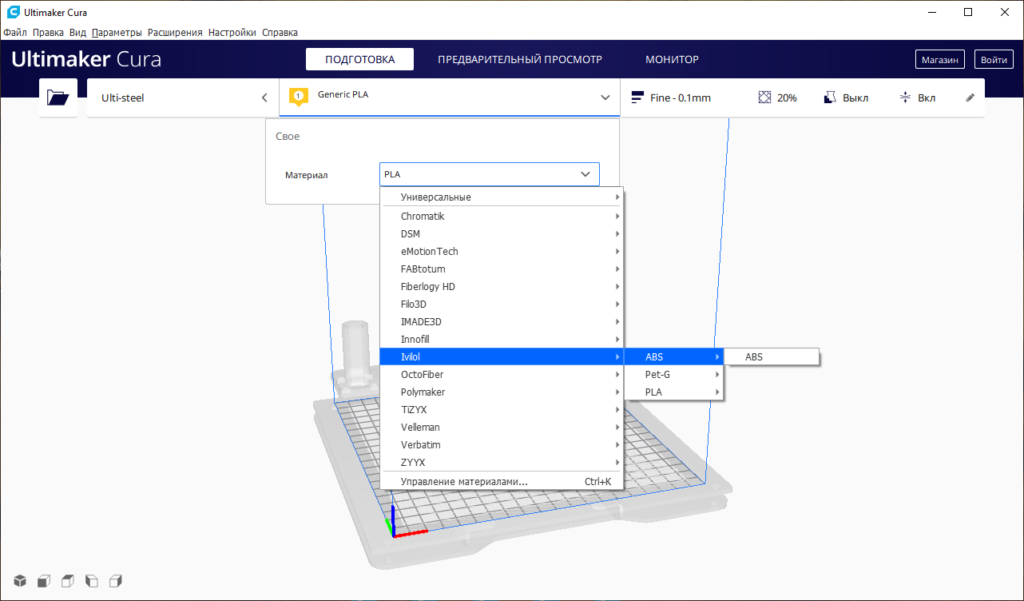Open the Расширения menu in menu bar
Image resolution: width=1024 pixels, height=601 pixels.
(175, 32)
